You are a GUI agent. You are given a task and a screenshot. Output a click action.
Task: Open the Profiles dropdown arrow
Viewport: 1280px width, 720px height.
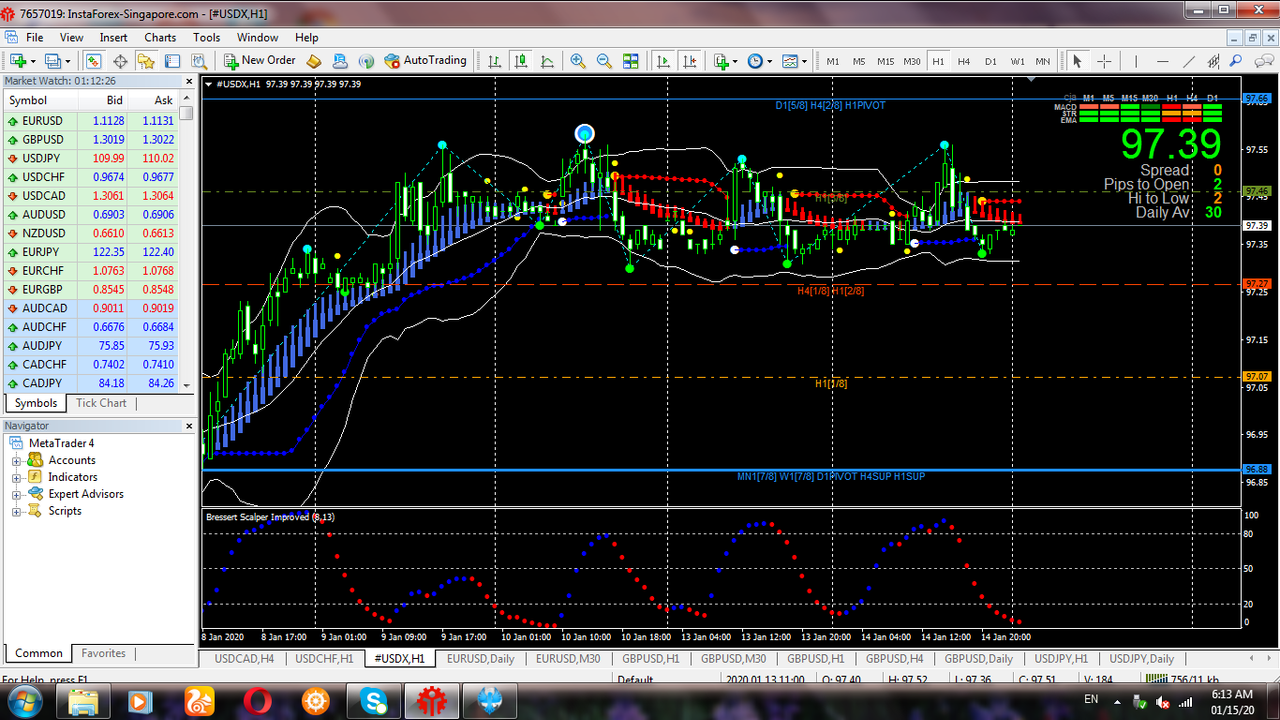pos(67,61)
